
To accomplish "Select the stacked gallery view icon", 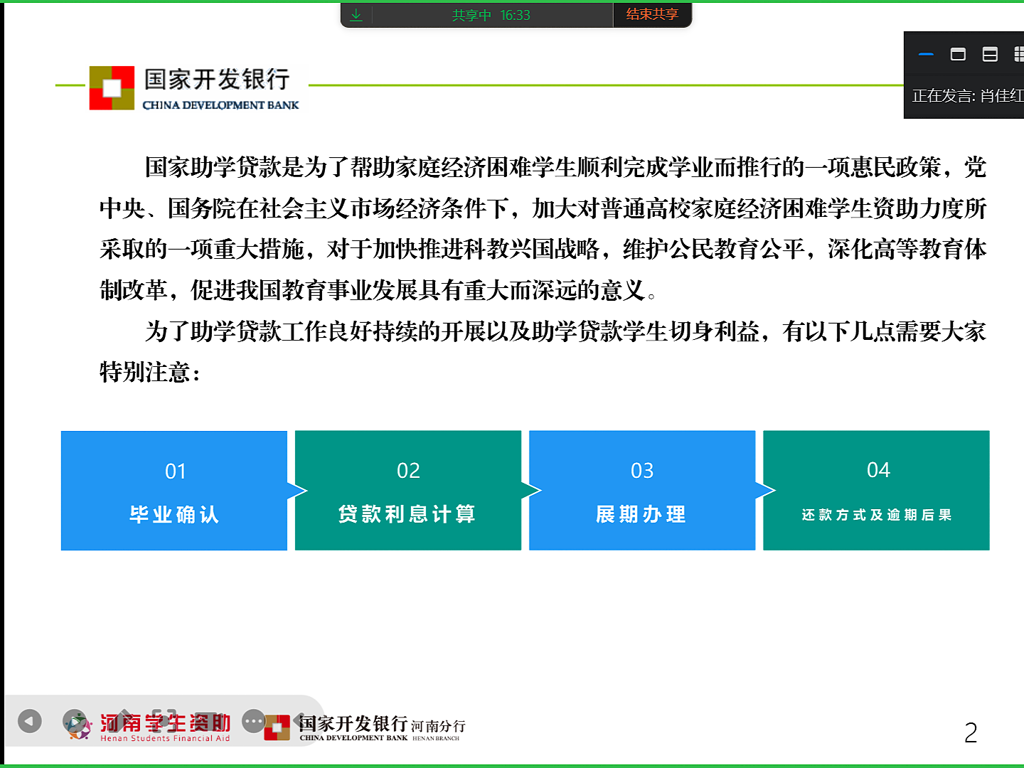I will [989, 54].
